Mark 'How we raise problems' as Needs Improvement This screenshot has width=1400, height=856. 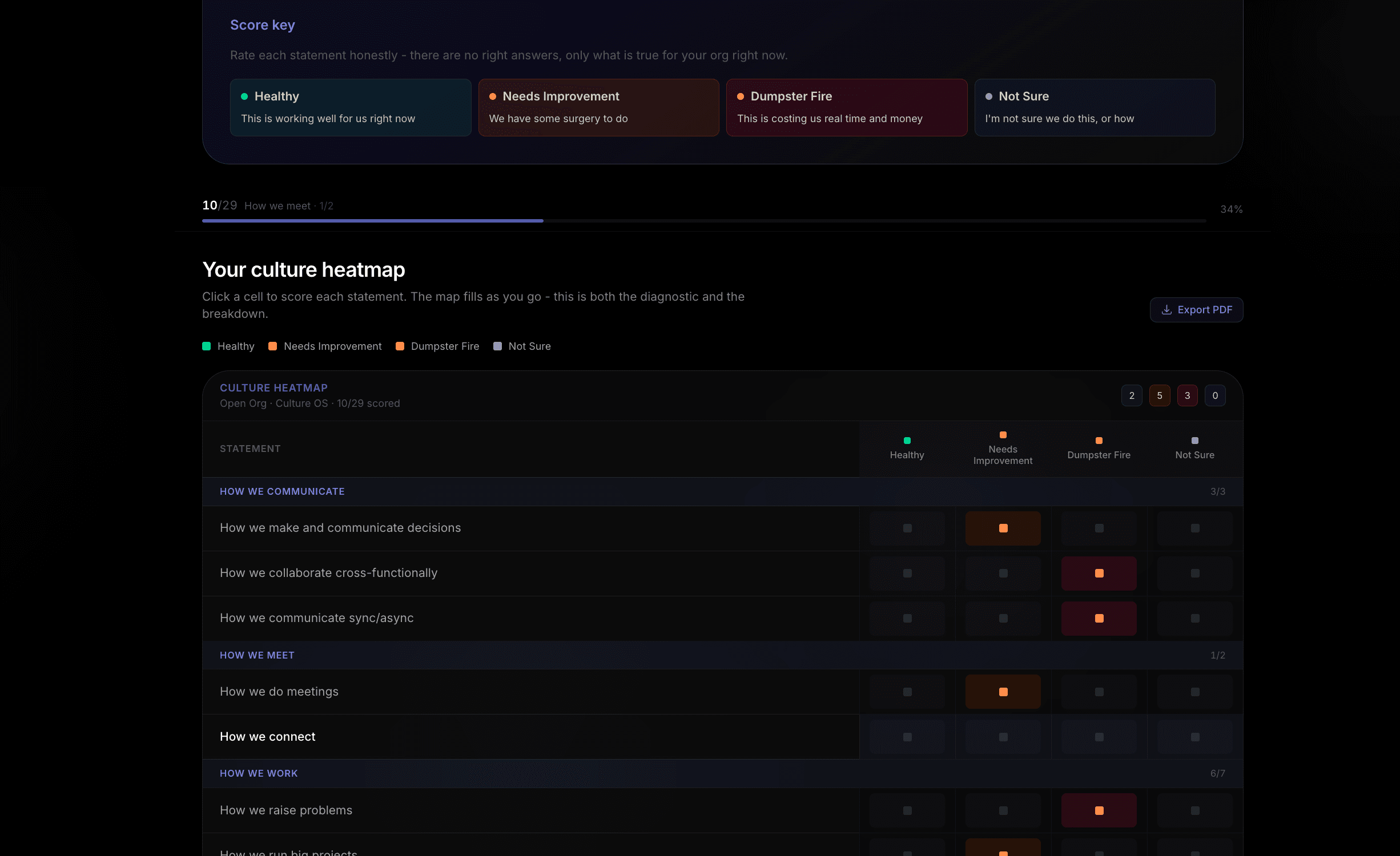(1003, 810)
